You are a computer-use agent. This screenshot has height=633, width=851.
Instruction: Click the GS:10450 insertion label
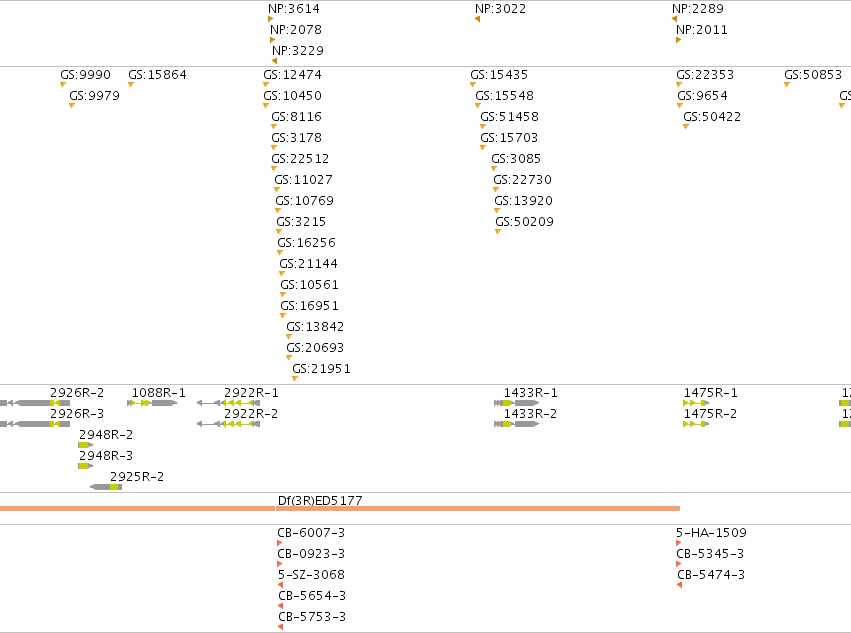293,96
